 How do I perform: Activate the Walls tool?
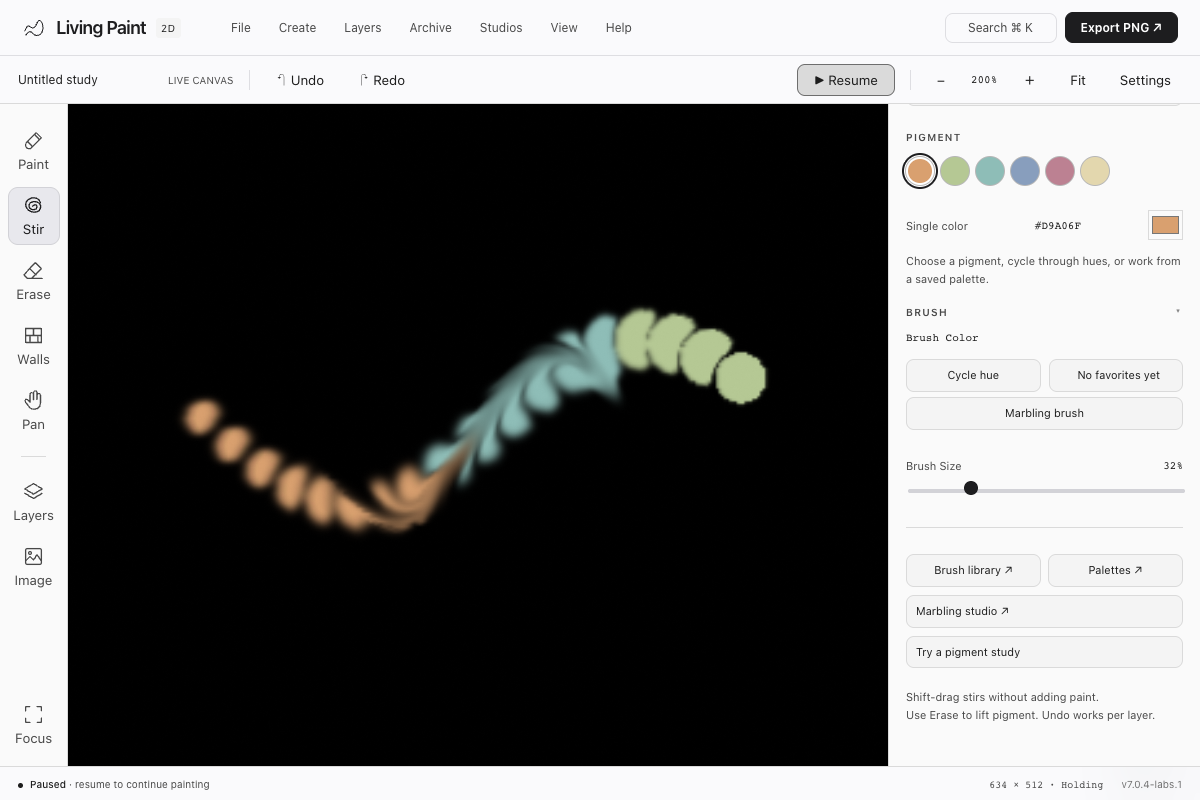coord(33,346)
